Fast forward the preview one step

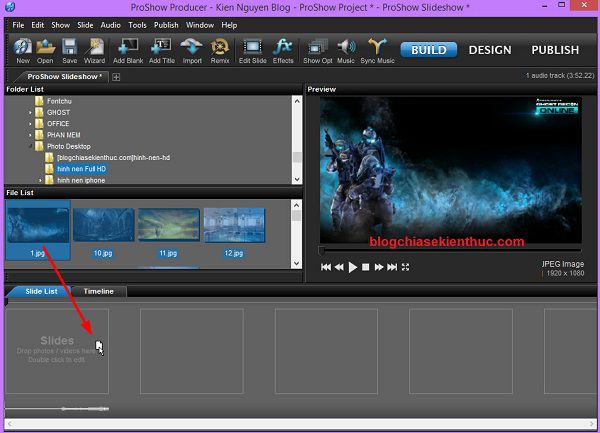click(379, 267)
